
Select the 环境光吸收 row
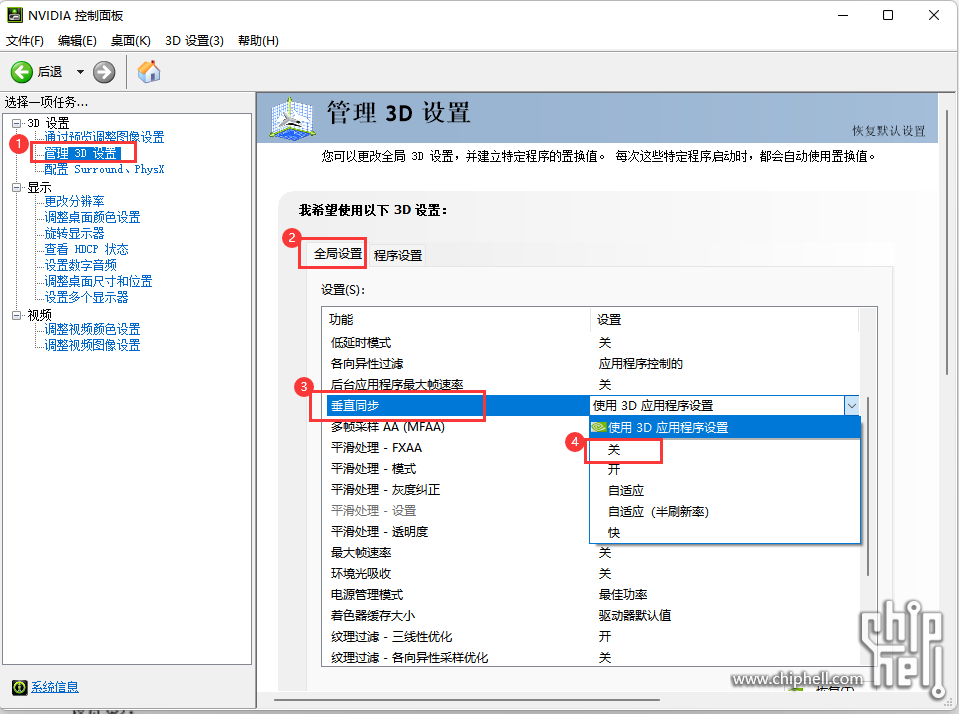(x=590, y=574)
